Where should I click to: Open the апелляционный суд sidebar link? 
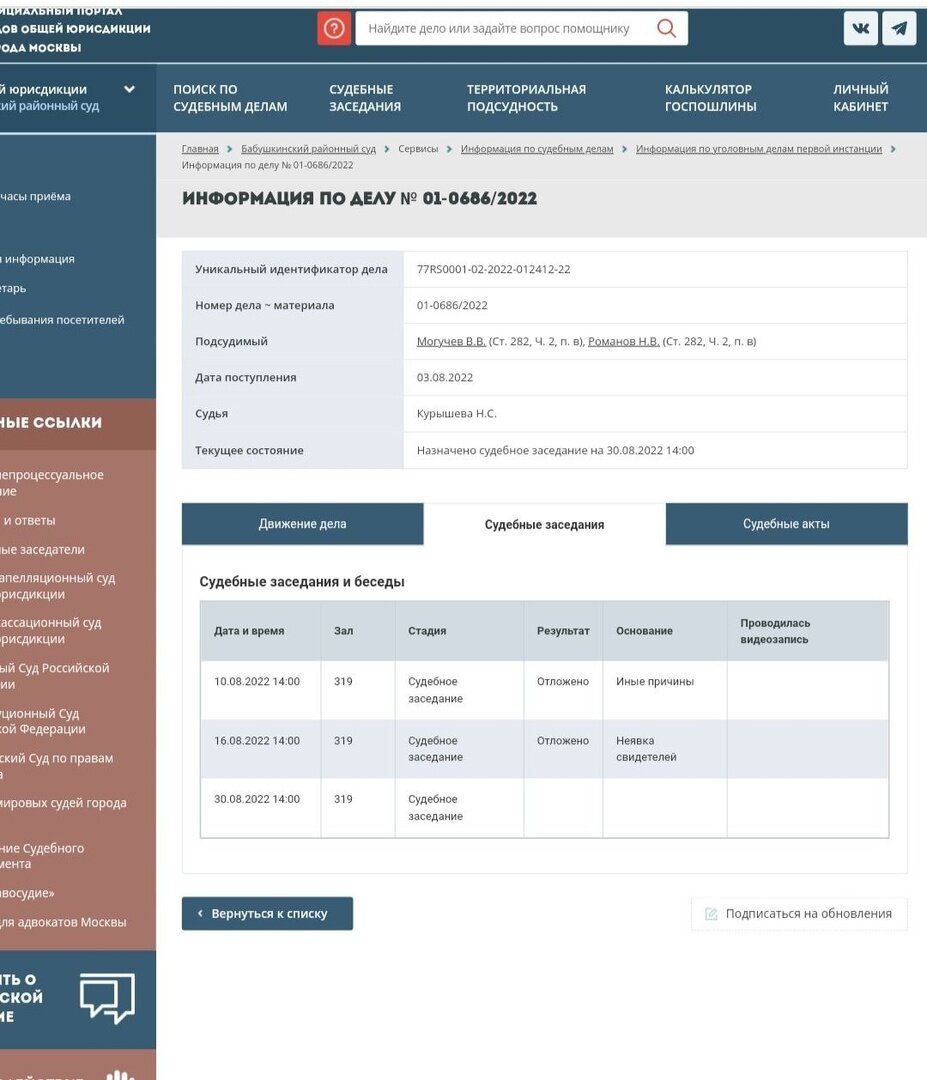coord(58,585)
